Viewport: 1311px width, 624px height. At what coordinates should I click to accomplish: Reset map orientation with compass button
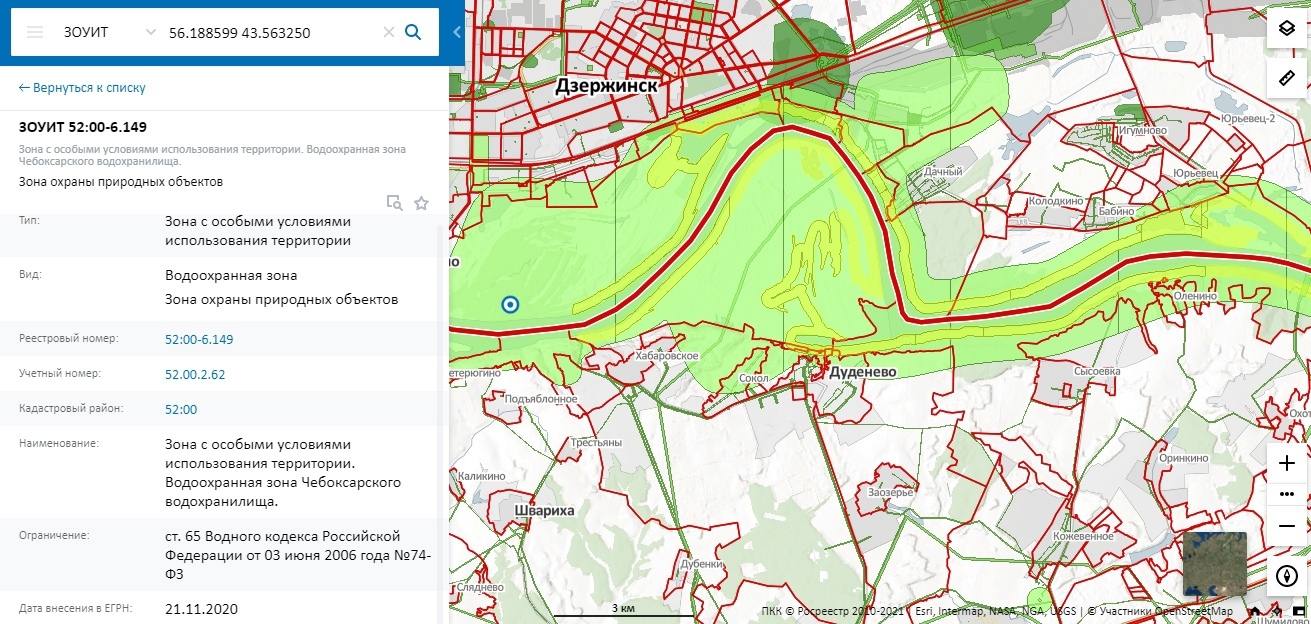pos(1286,576)
